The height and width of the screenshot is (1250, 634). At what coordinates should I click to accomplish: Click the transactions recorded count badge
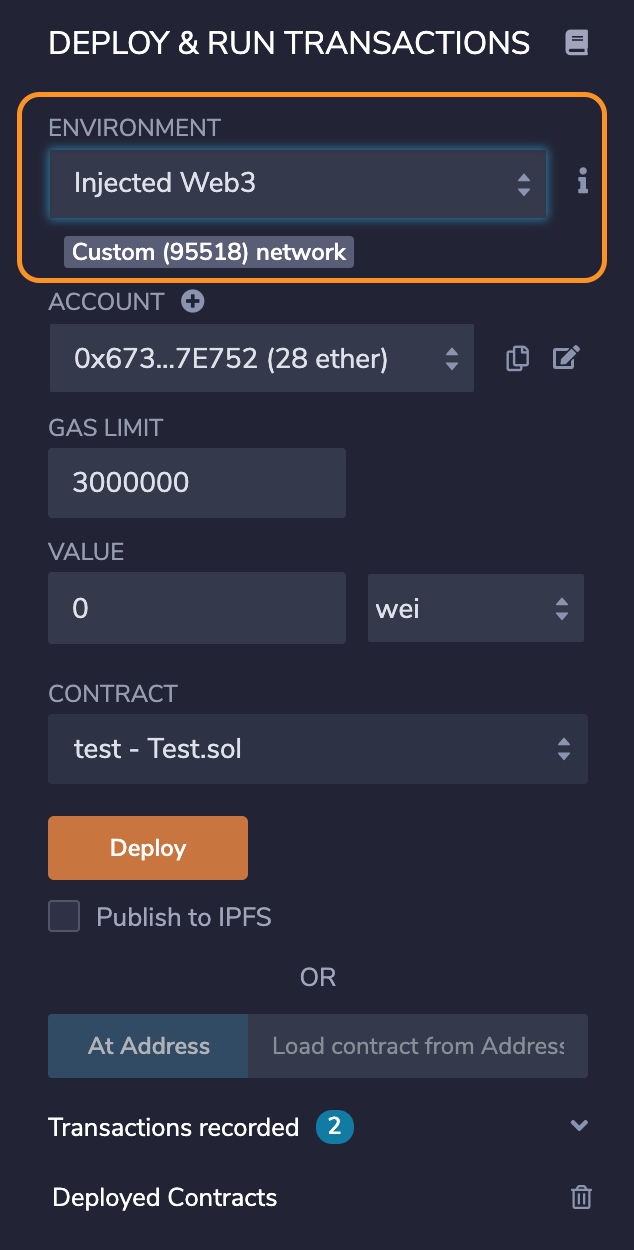(335, 1128)
